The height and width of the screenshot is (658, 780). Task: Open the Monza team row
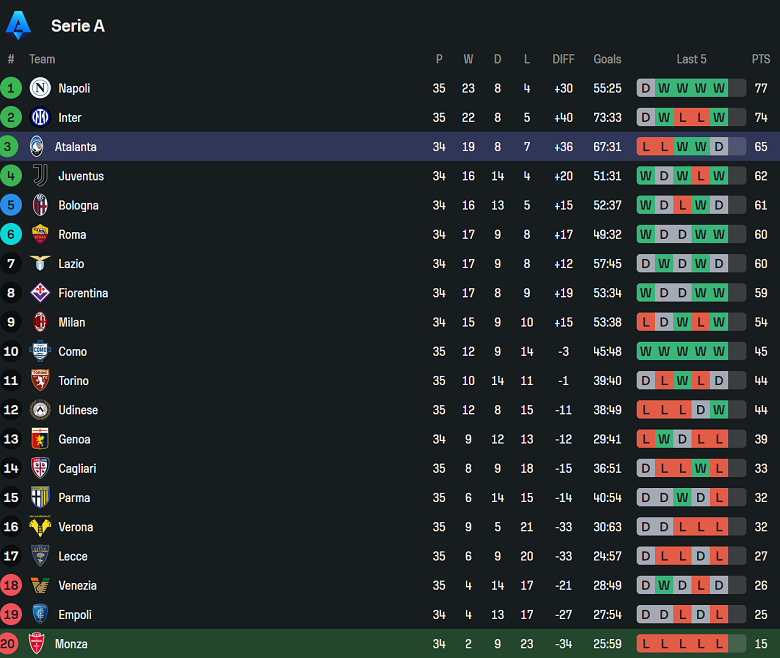click(390, 644)
